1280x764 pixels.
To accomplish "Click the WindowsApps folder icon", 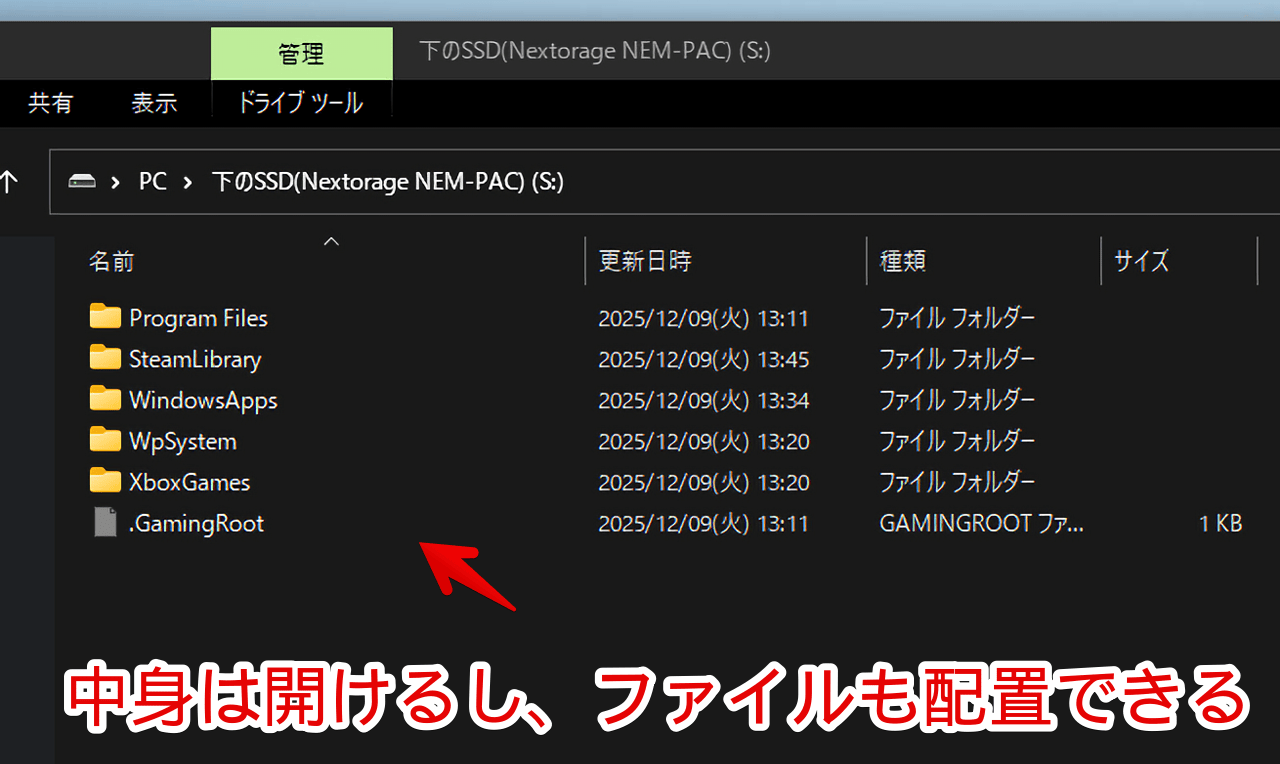I will click(104, 400).
